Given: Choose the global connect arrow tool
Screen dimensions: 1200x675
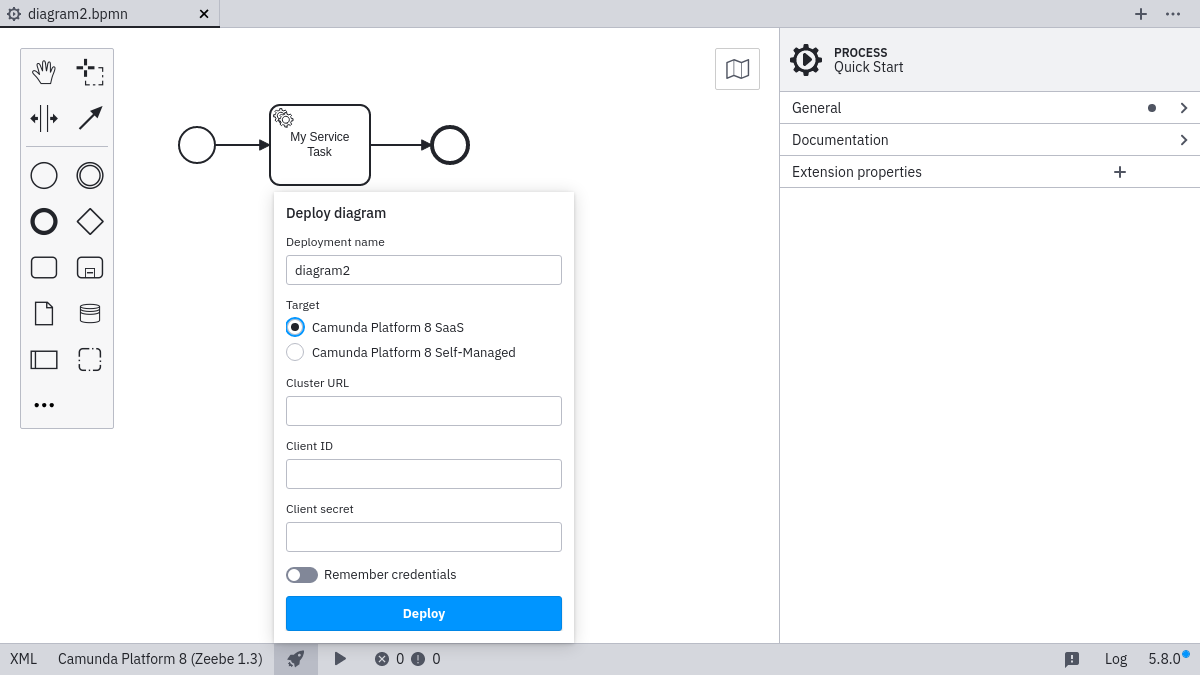Looking at the screenshot, I should tap(90, 118).
